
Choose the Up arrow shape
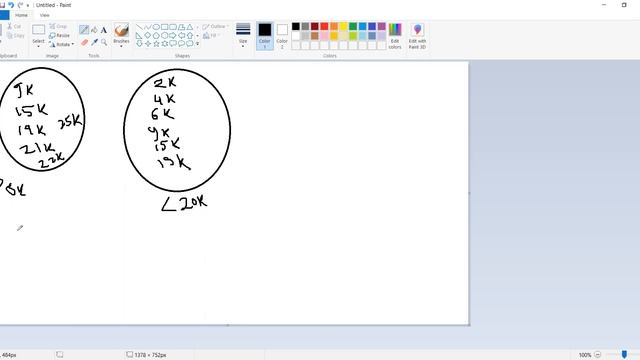point(190,36)
